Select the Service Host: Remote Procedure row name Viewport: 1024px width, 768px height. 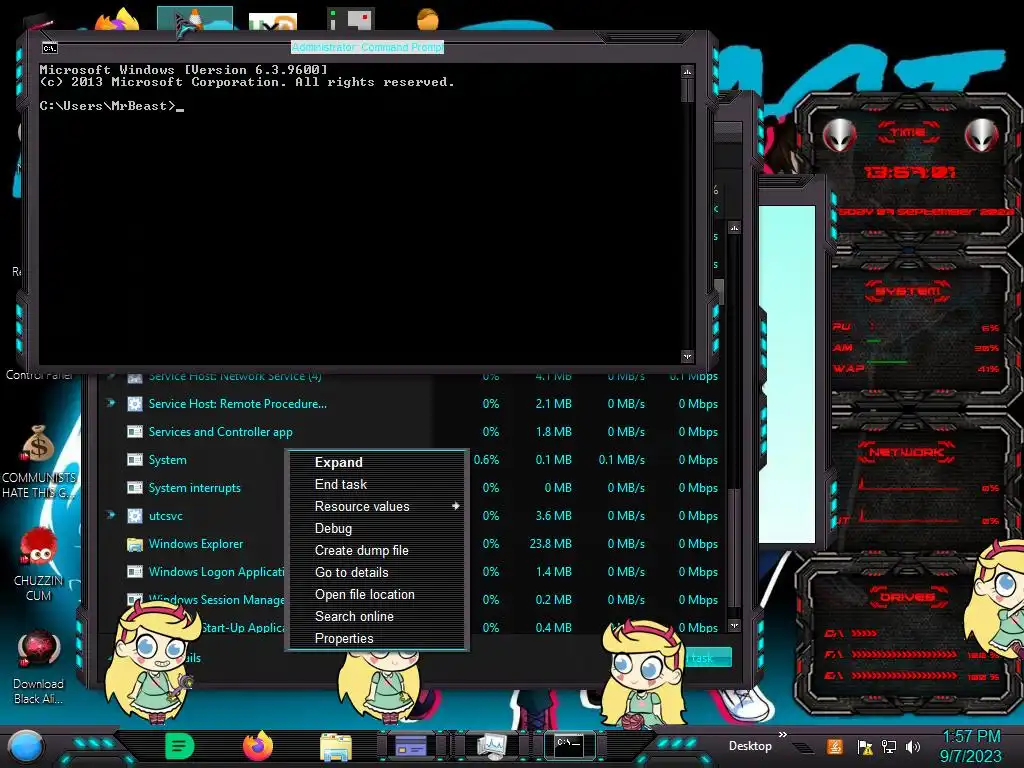pyautogui.click(x=238, y=404)
